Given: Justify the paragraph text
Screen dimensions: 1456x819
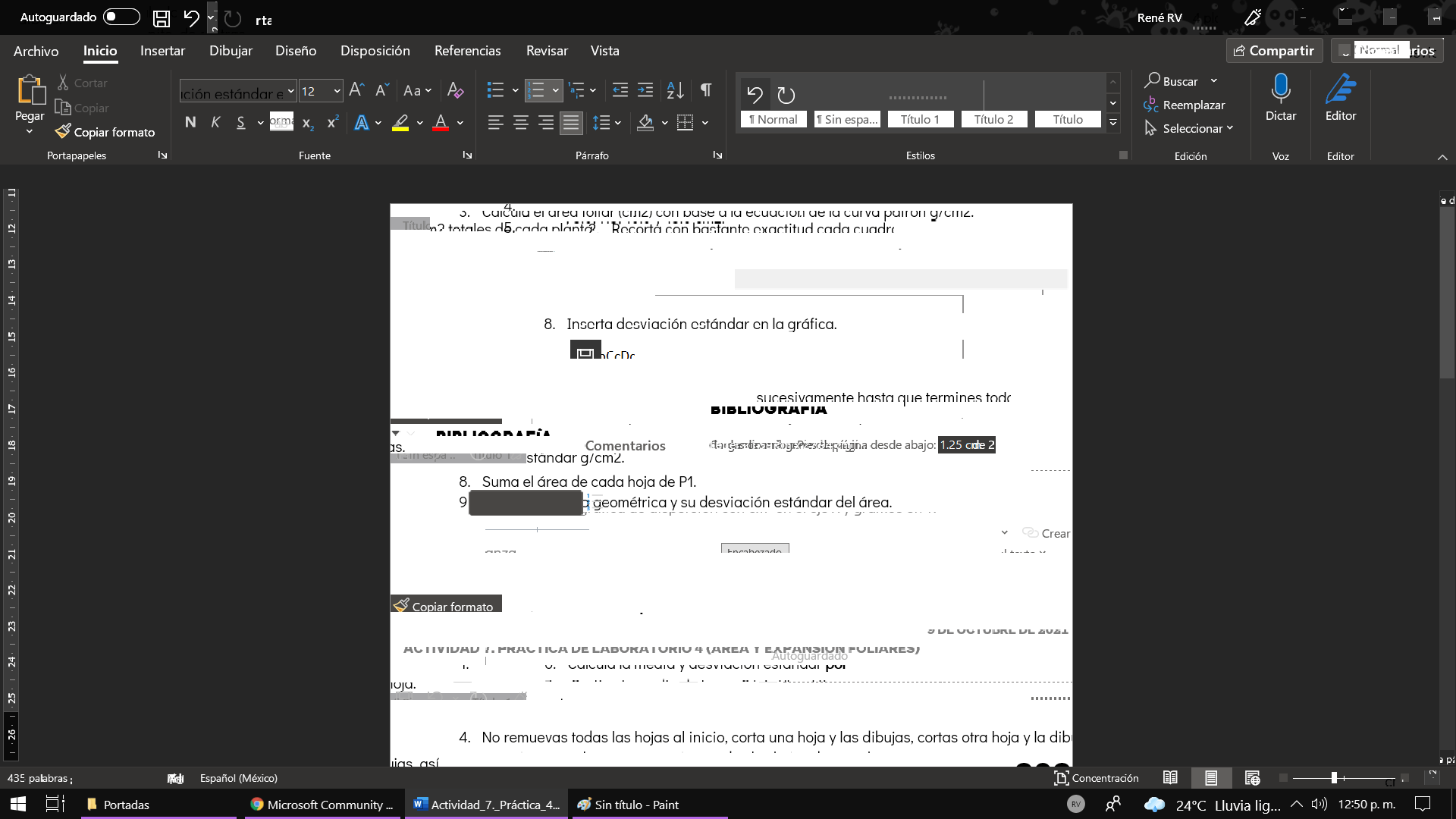Looking at the screenshot, I should coord(571,122).
